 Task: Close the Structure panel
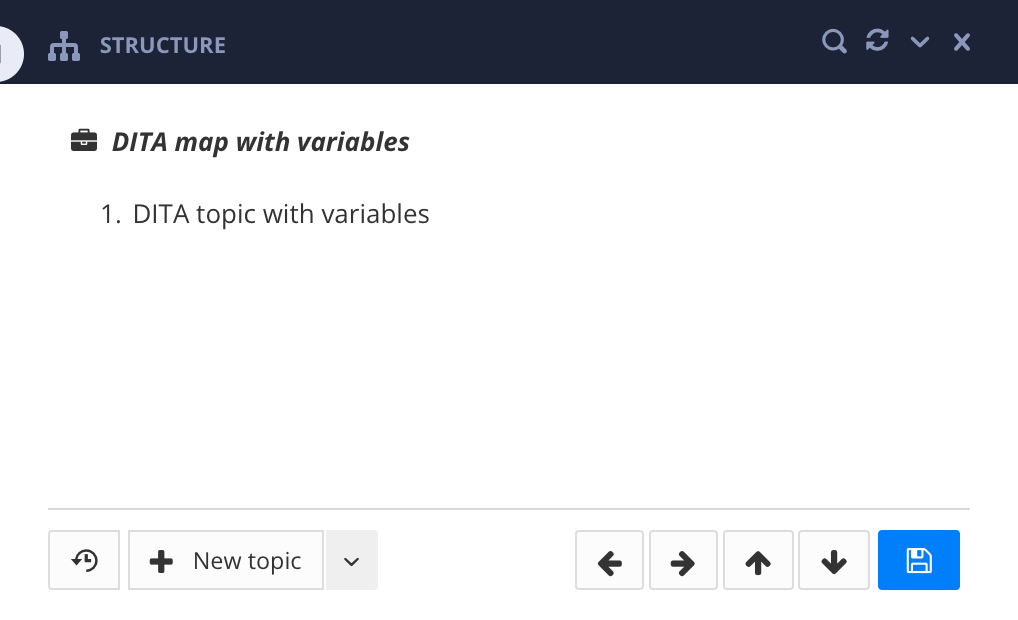tap(961, 42)
